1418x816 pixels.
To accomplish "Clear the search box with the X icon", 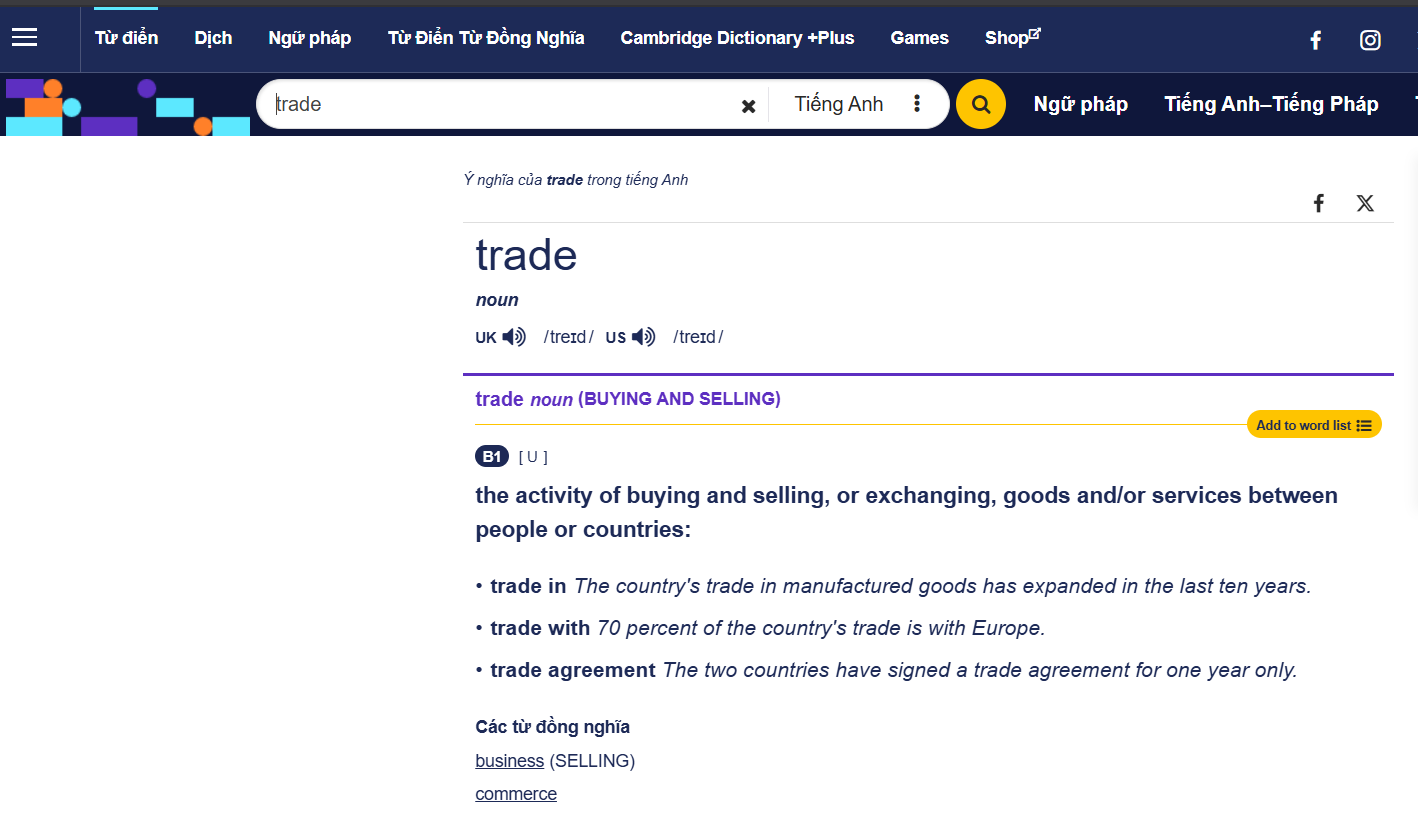I will click(748, 106).
